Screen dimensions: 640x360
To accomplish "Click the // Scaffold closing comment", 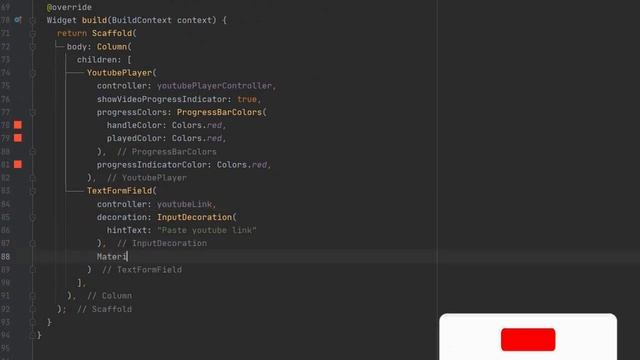I will pos(104,309).
